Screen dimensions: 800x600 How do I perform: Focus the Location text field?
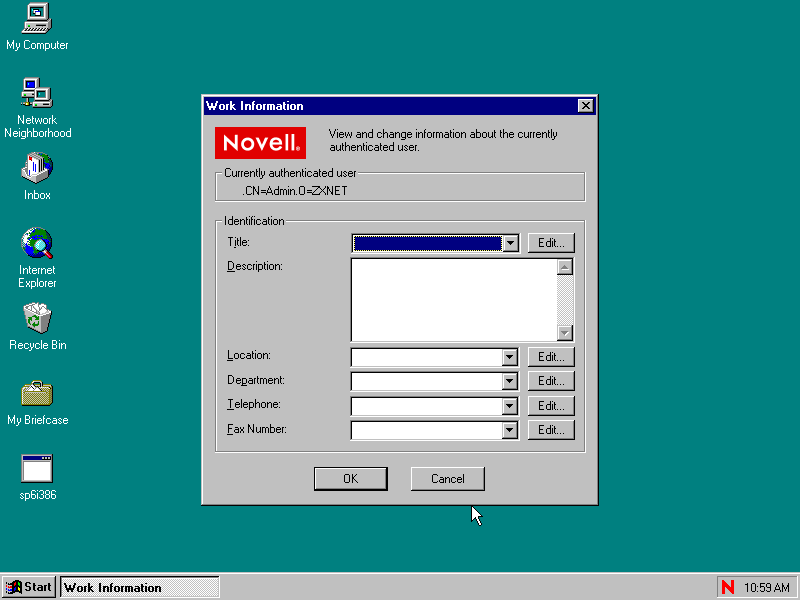click(x=427, y=357)
